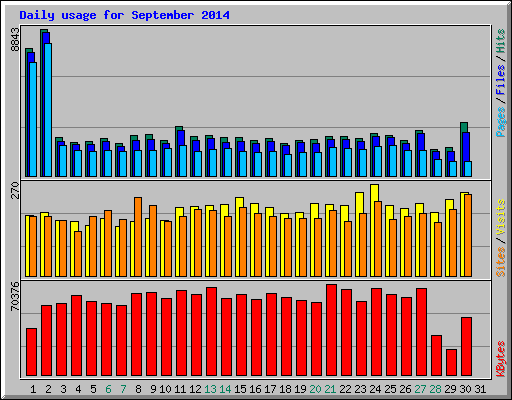Click day 17 label on the x-axis
Screen dimensions: 512x400
point(270,389)
